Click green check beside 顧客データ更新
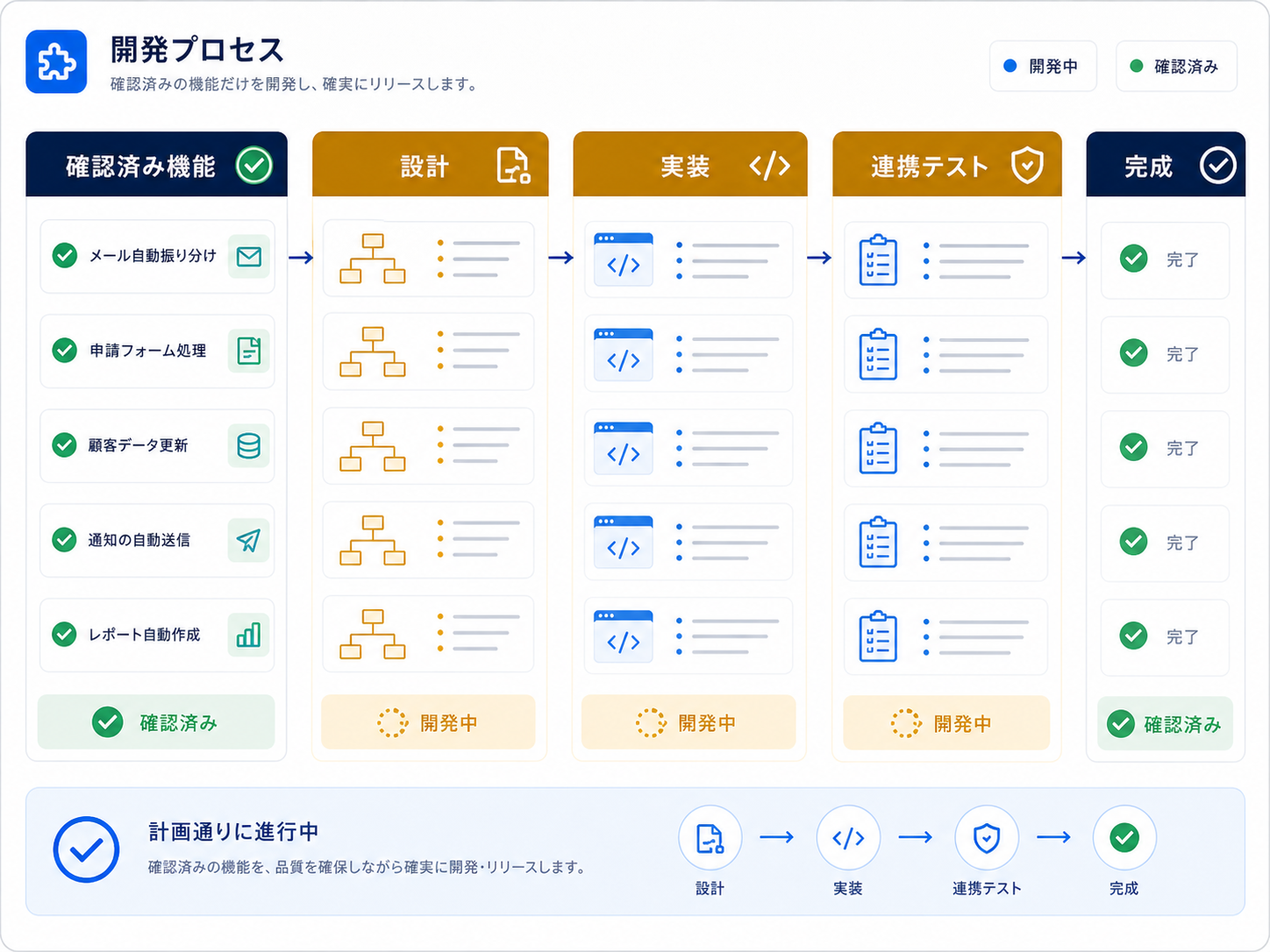 pyautogui.click(x=64, y=445)
